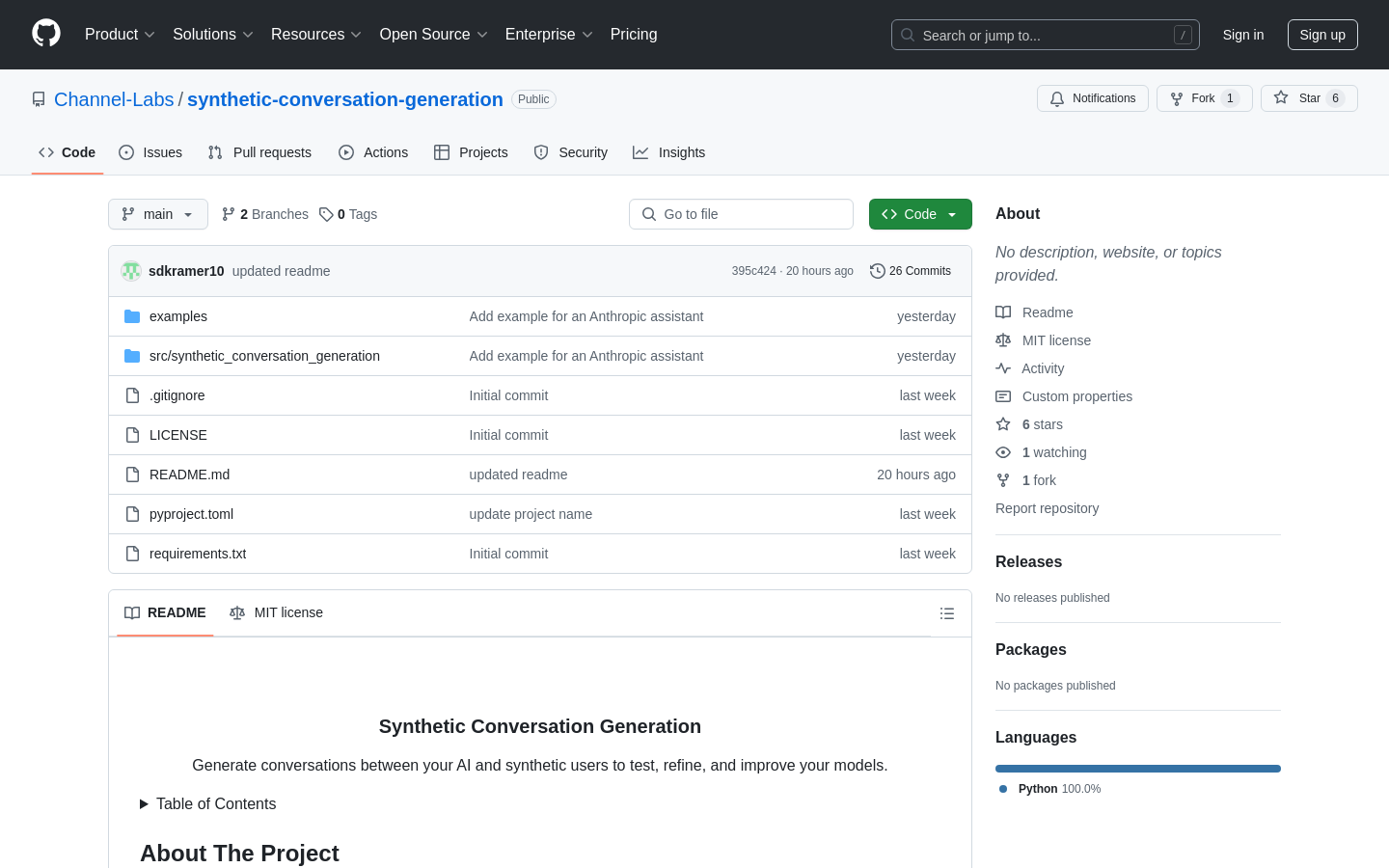Expand the Enterprise menu

point(549,34)
